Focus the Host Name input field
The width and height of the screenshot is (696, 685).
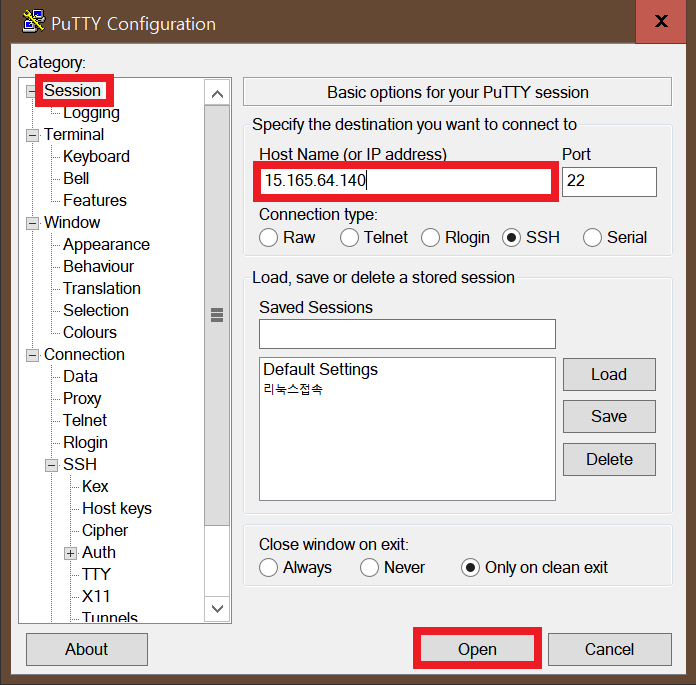[406, 181]
